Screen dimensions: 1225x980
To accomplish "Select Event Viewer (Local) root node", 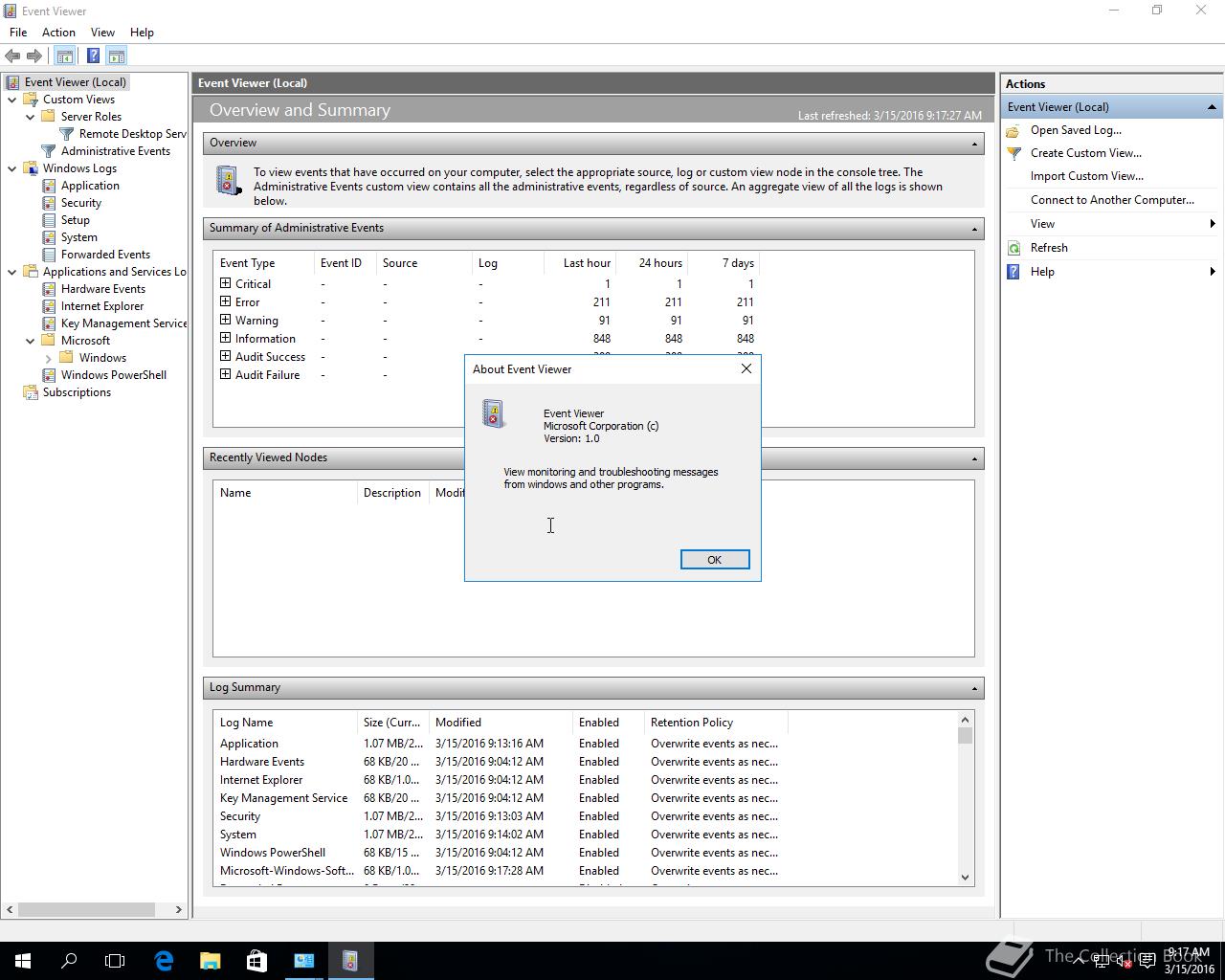I will (x=76, y=82).
